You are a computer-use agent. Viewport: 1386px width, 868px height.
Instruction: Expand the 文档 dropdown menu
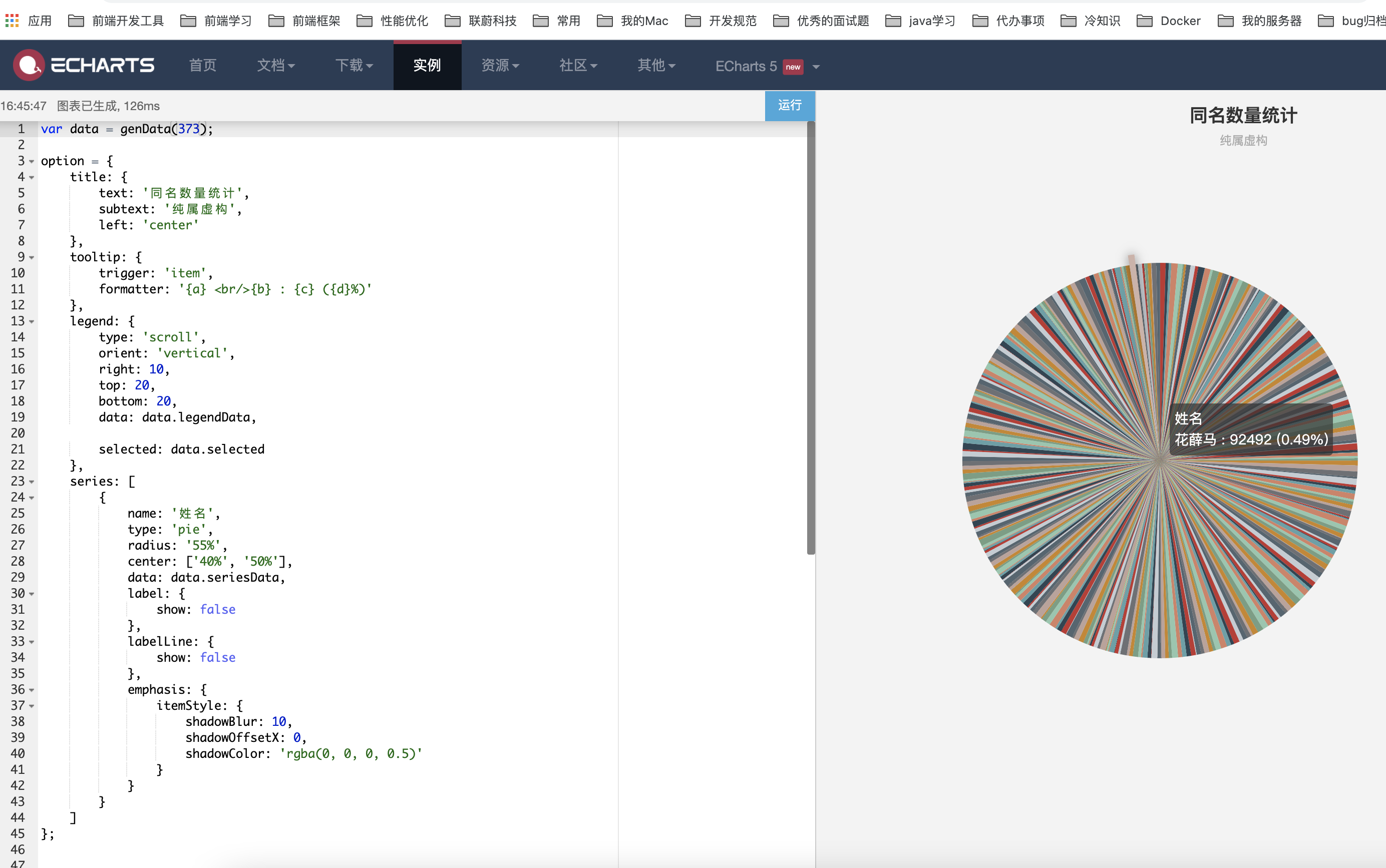[275, 66]
